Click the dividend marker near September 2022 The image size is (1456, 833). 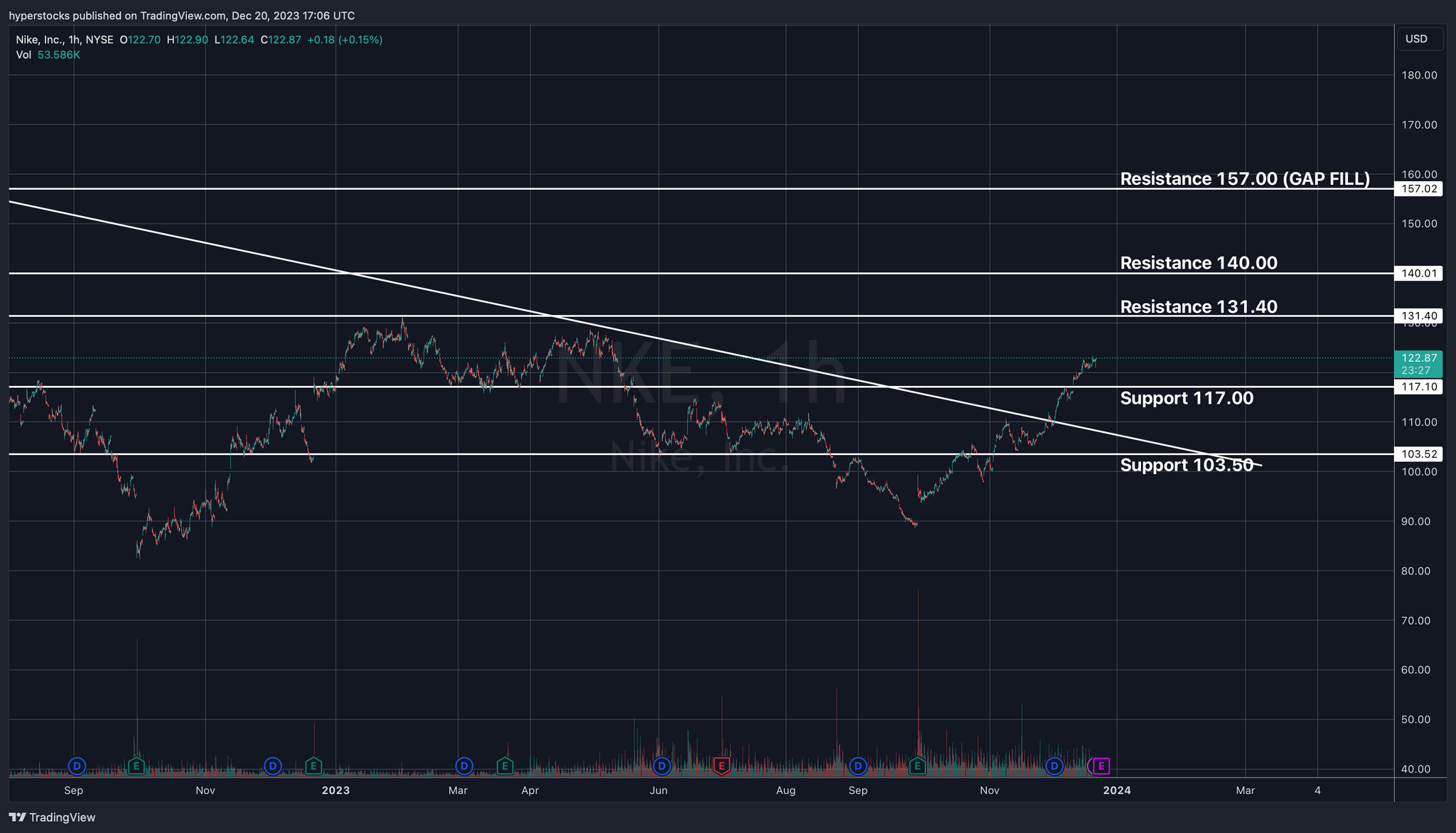coord(77,765)
